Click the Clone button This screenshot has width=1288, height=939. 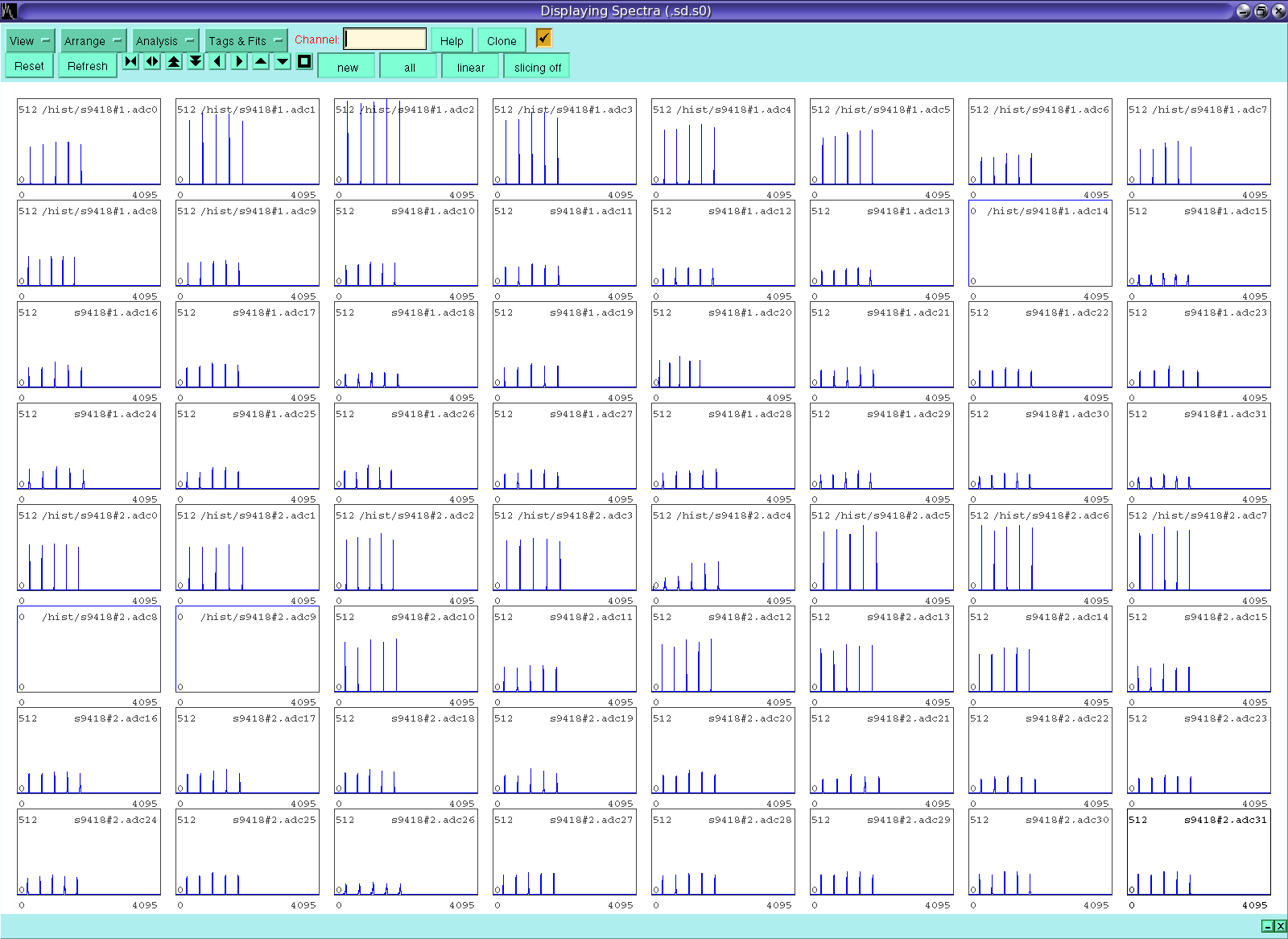coord(502,40)
